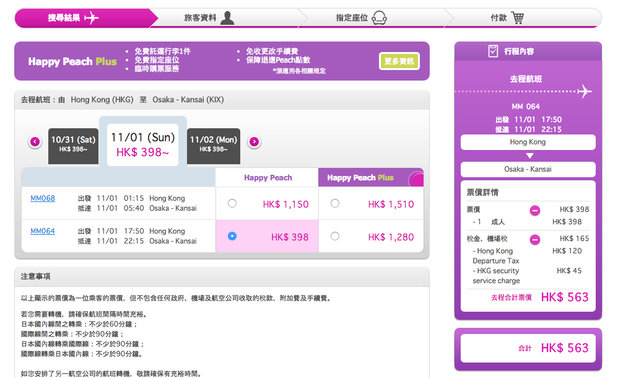
Task: Select Happy Peach fare HK$ 1,150 for MM068
Action: tap(232, 203)
